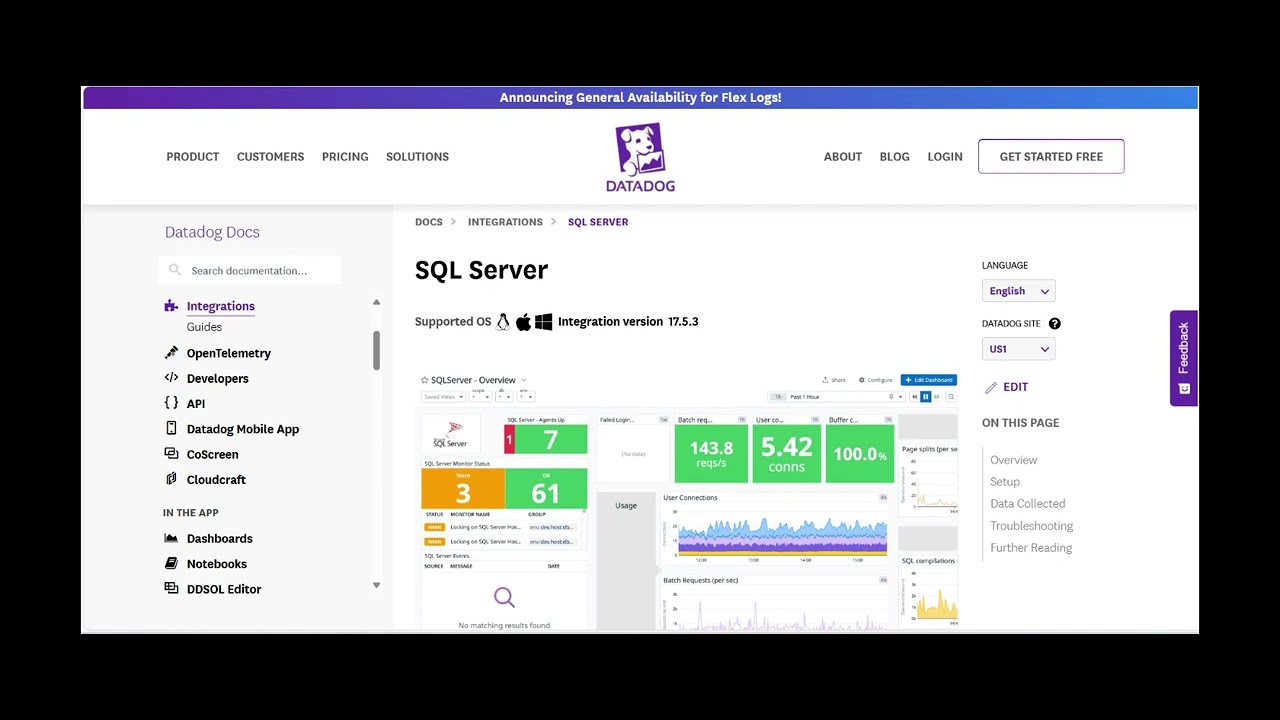Open the OpenTelemetry docs section
Viewport: 1280px width, 720px height.
coord(228,353)
